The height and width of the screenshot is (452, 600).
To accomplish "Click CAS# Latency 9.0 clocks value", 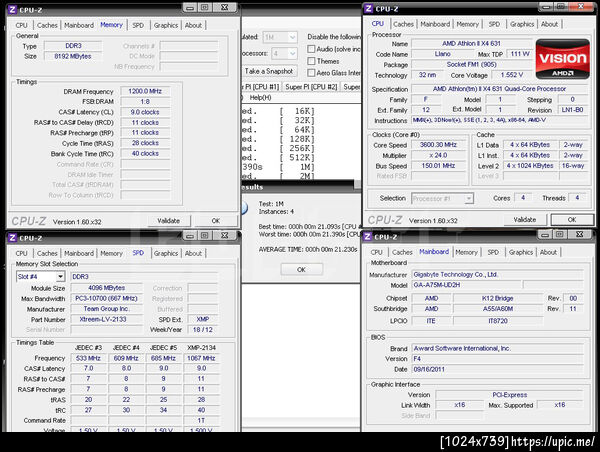I will [145, 112].
